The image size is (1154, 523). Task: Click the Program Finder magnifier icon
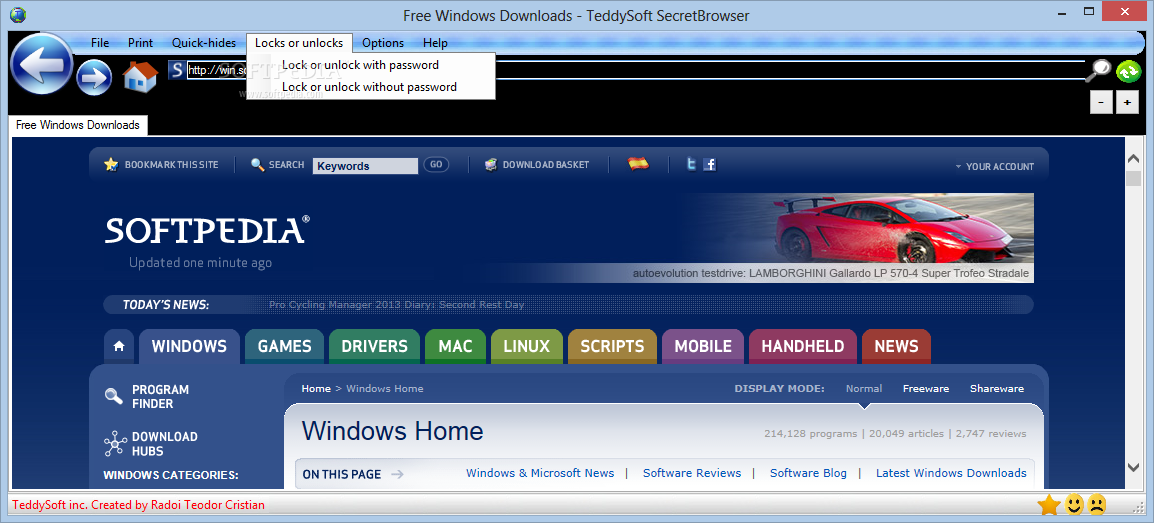pos(114,396)
